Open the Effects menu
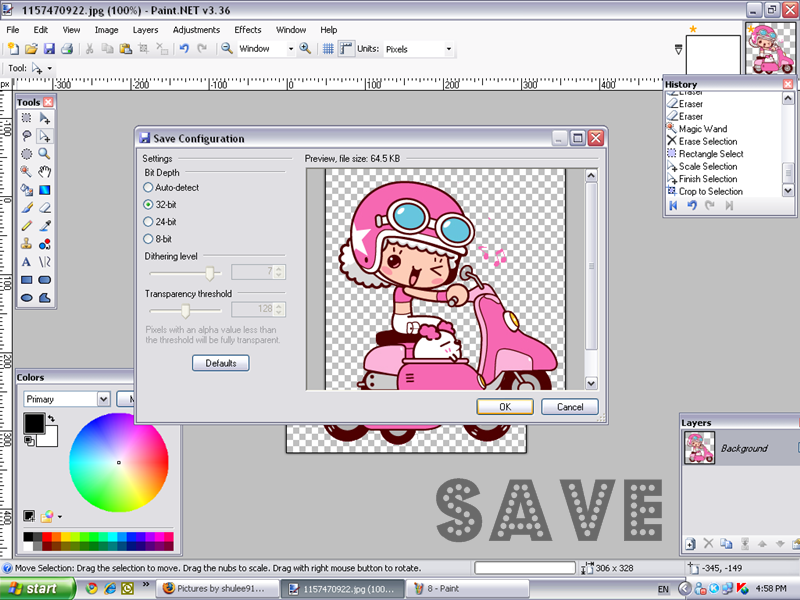 click(x=247, y=30)
